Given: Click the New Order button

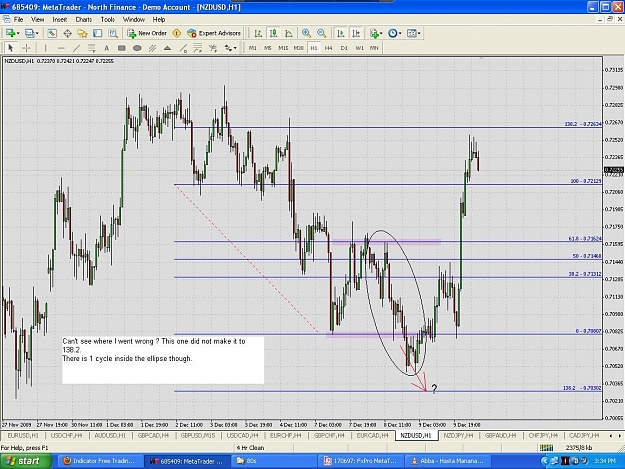Looking at the screenshot, I should (147, 33).
